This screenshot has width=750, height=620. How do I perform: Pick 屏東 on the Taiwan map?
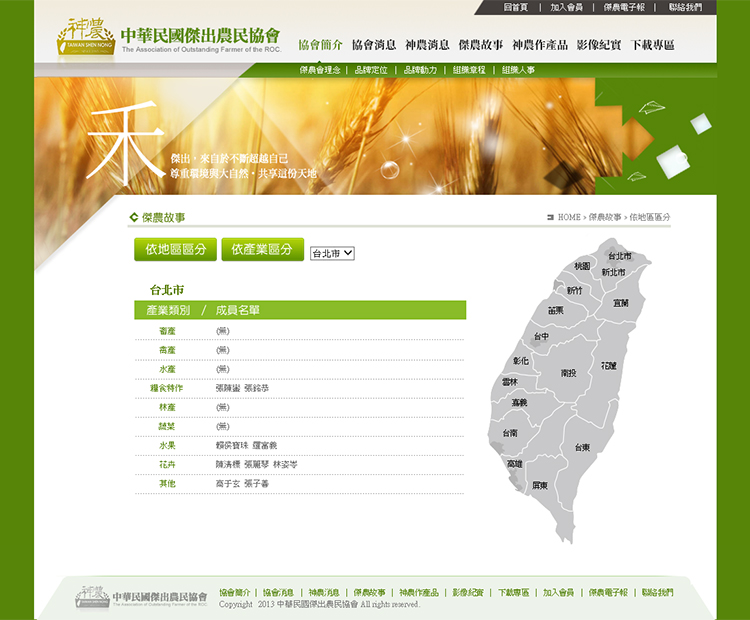pyautogui.click(x=540, y=485)
